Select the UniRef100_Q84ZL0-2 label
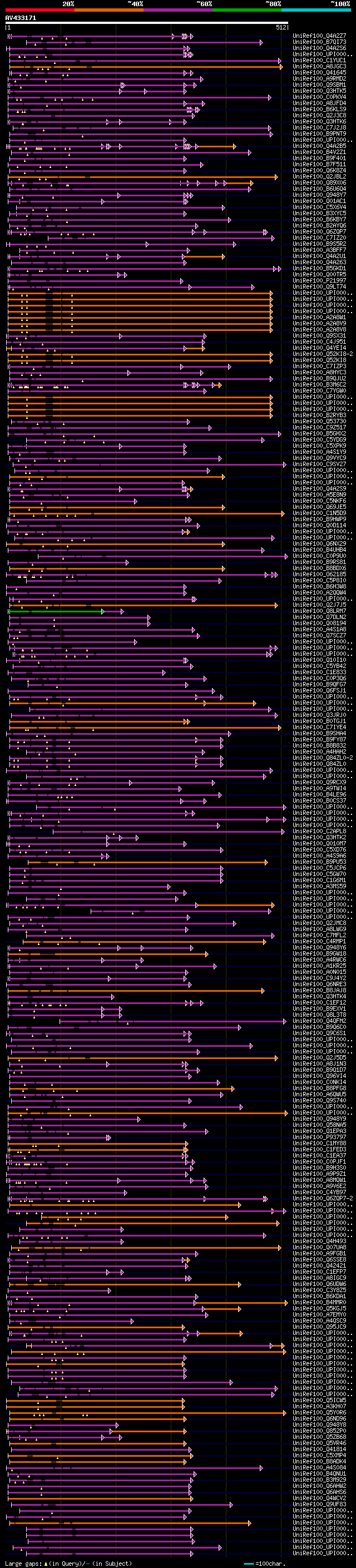356x1568 pixels. (323, 758)
